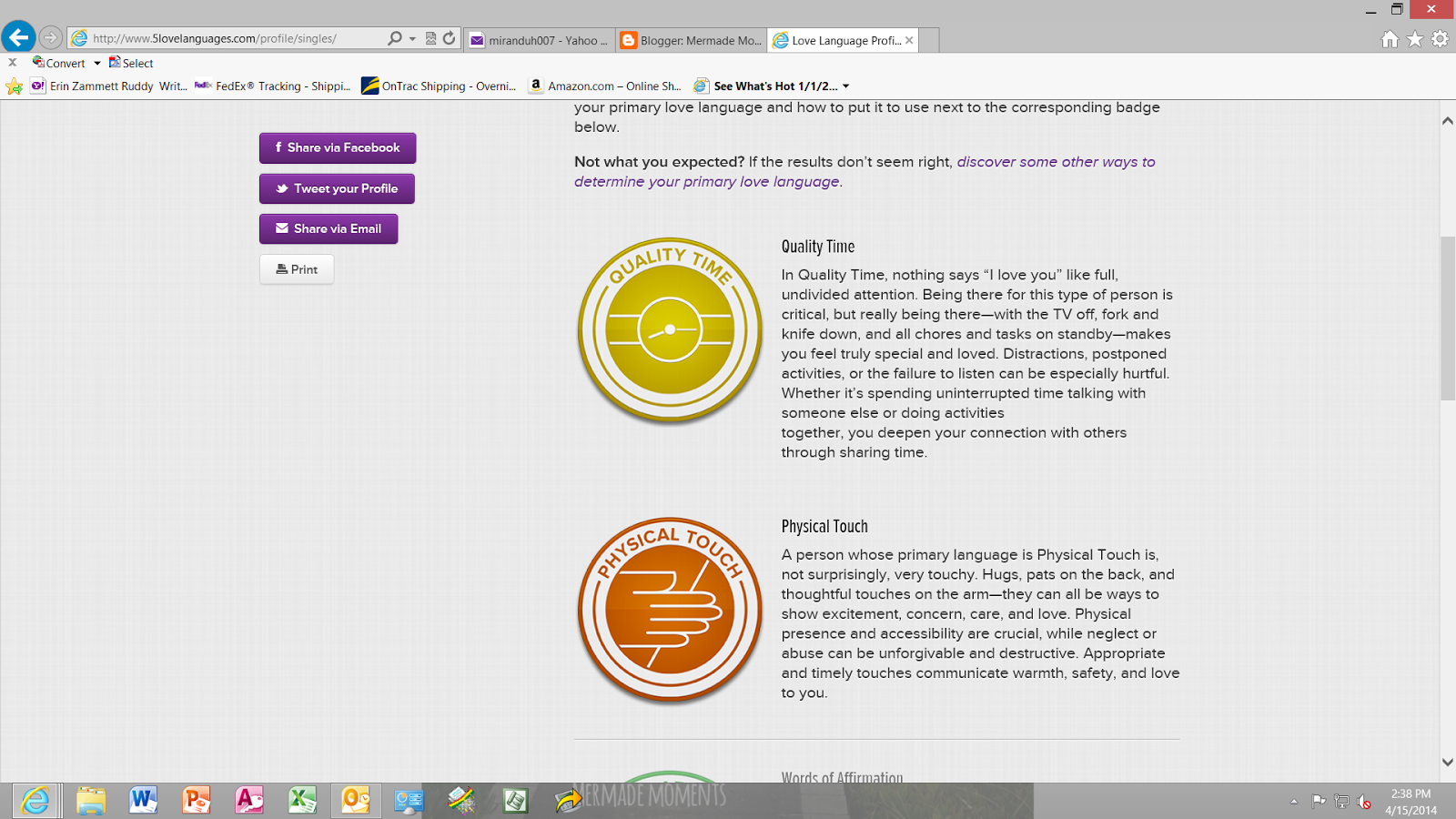
Task: Open Microsoft Access from the taskbar
Action: [x=248, y=801]
